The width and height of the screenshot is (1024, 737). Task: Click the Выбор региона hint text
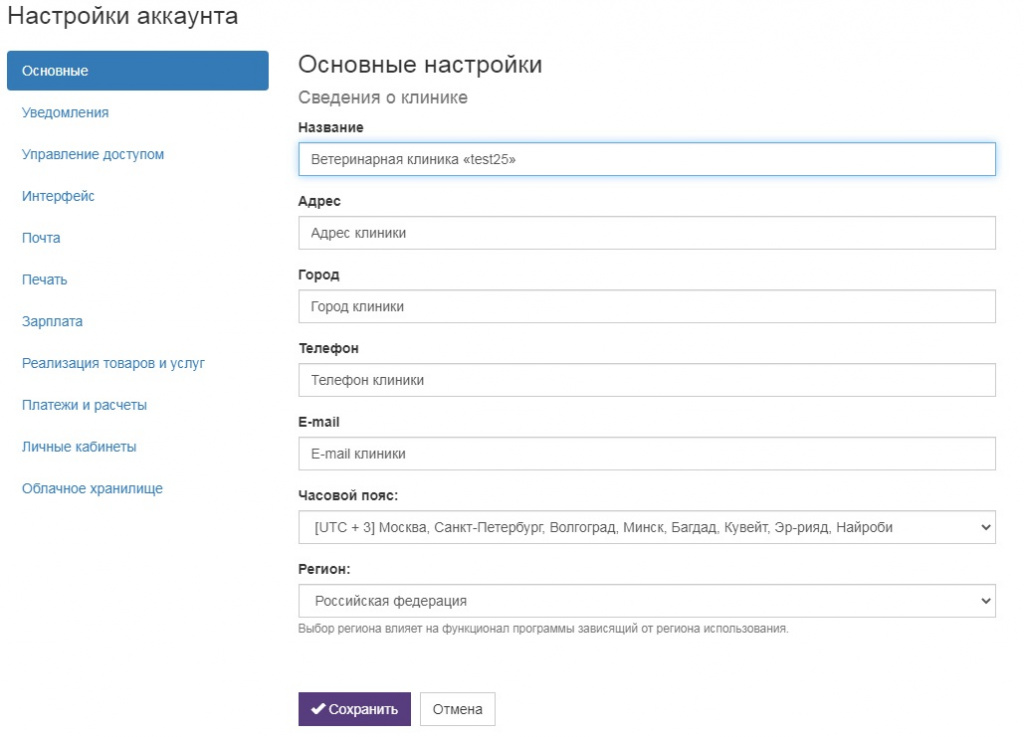tap(543, 629)
